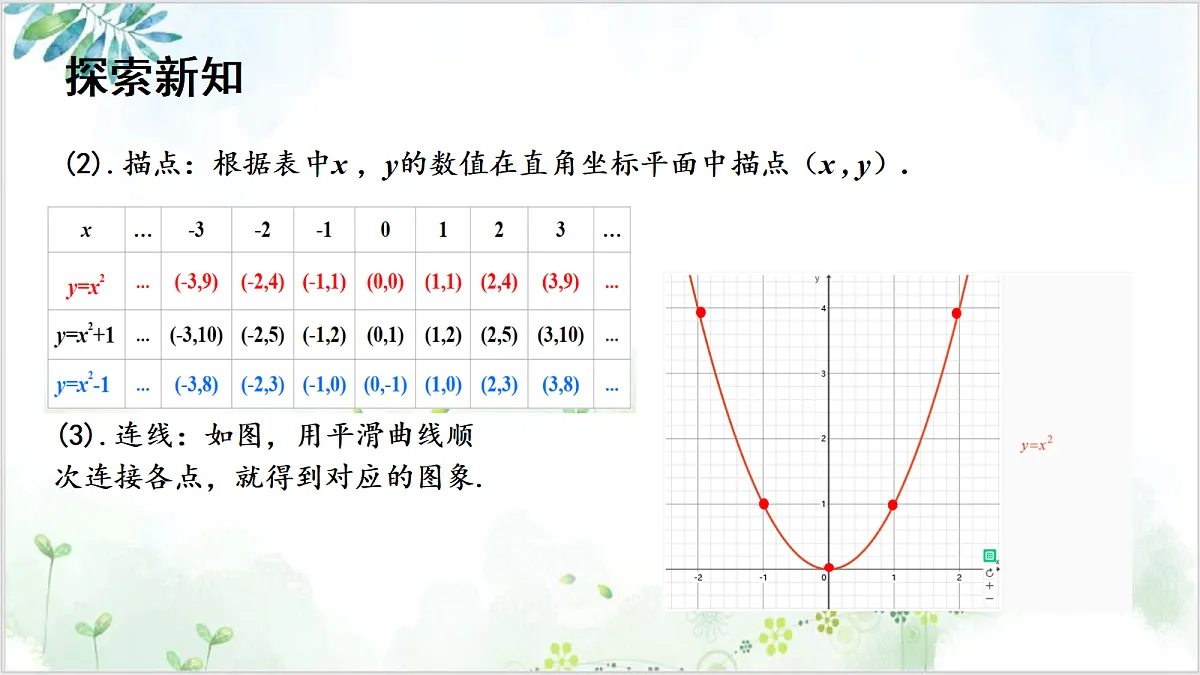The image size is (1200, 675).
Task: Click the red y=x² legend label beside graph
Action: click(1036, 446)
